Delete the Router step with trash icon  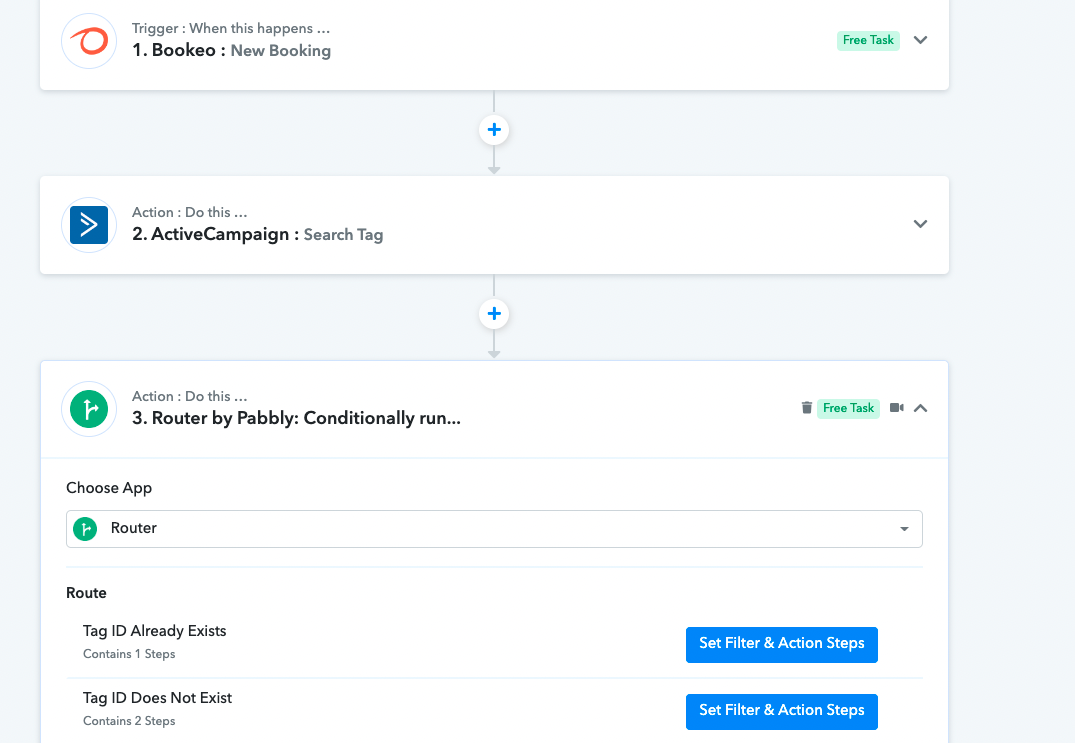click(806, 408)
